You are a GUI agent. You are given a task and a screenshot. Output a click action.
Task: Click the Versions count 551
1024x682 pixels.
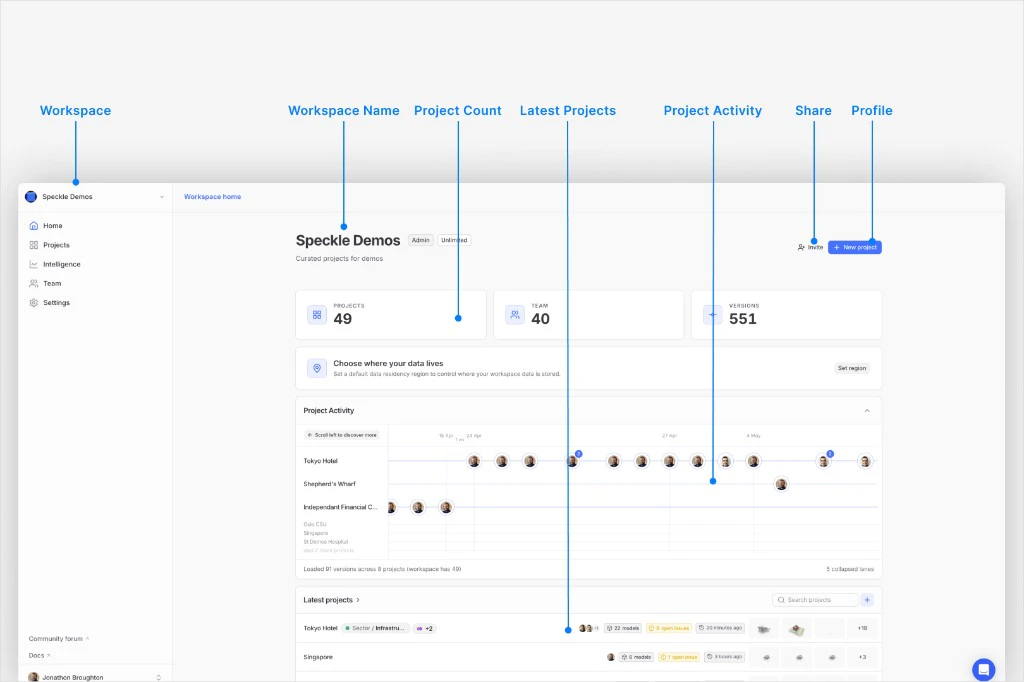coord(743,319)
